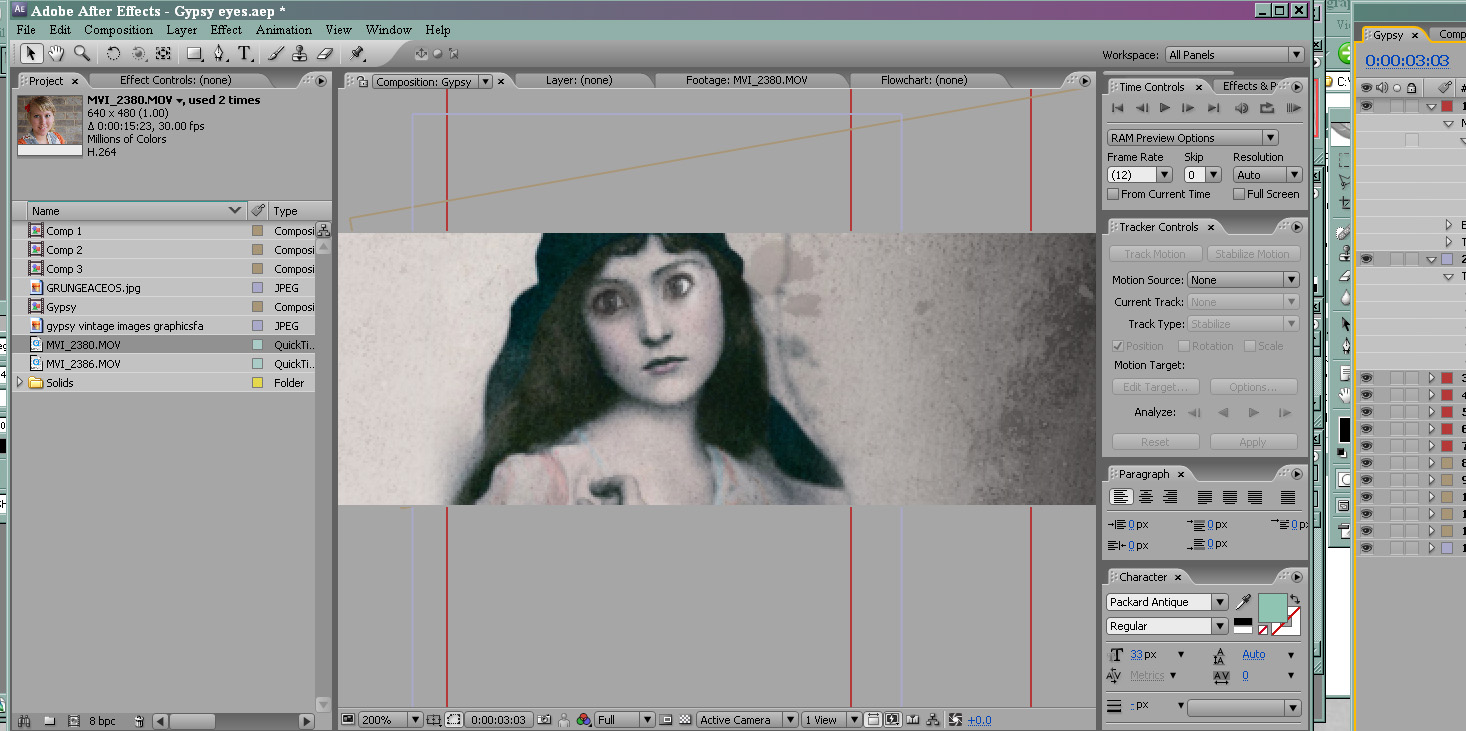Click the Find binoculars icon in Project panel
The width and height of the screenshot is (1466, 731).
23,721
